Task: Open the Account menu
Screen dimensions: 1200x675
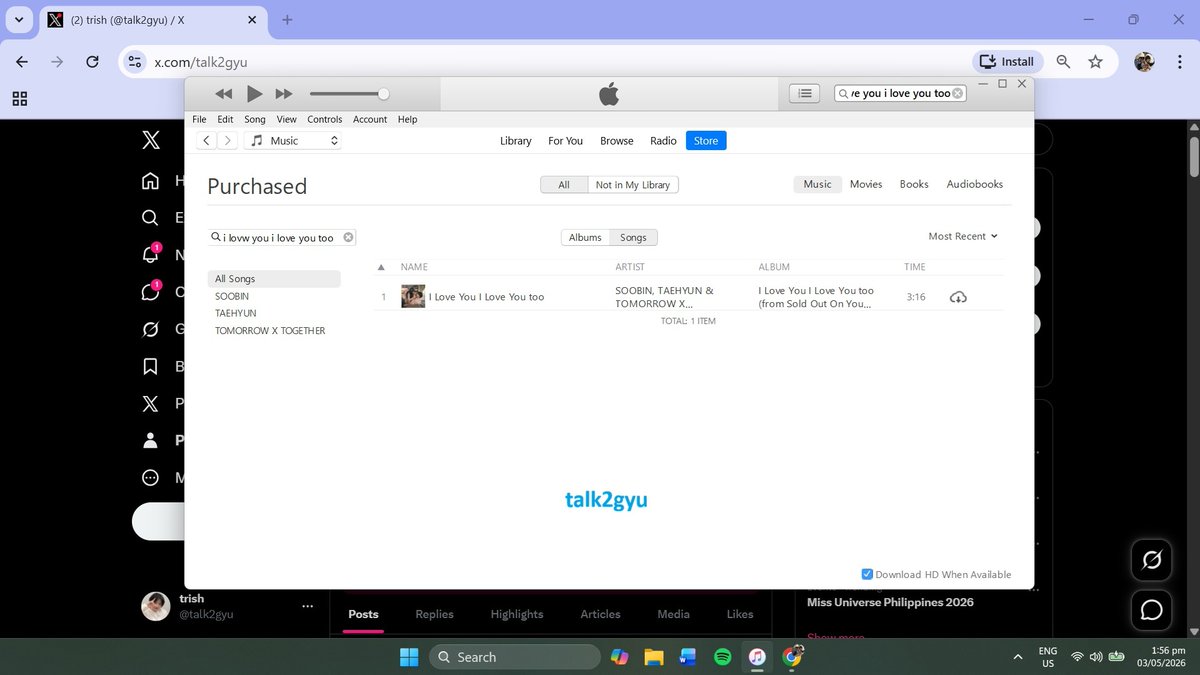Action: (x=370, y=119)
